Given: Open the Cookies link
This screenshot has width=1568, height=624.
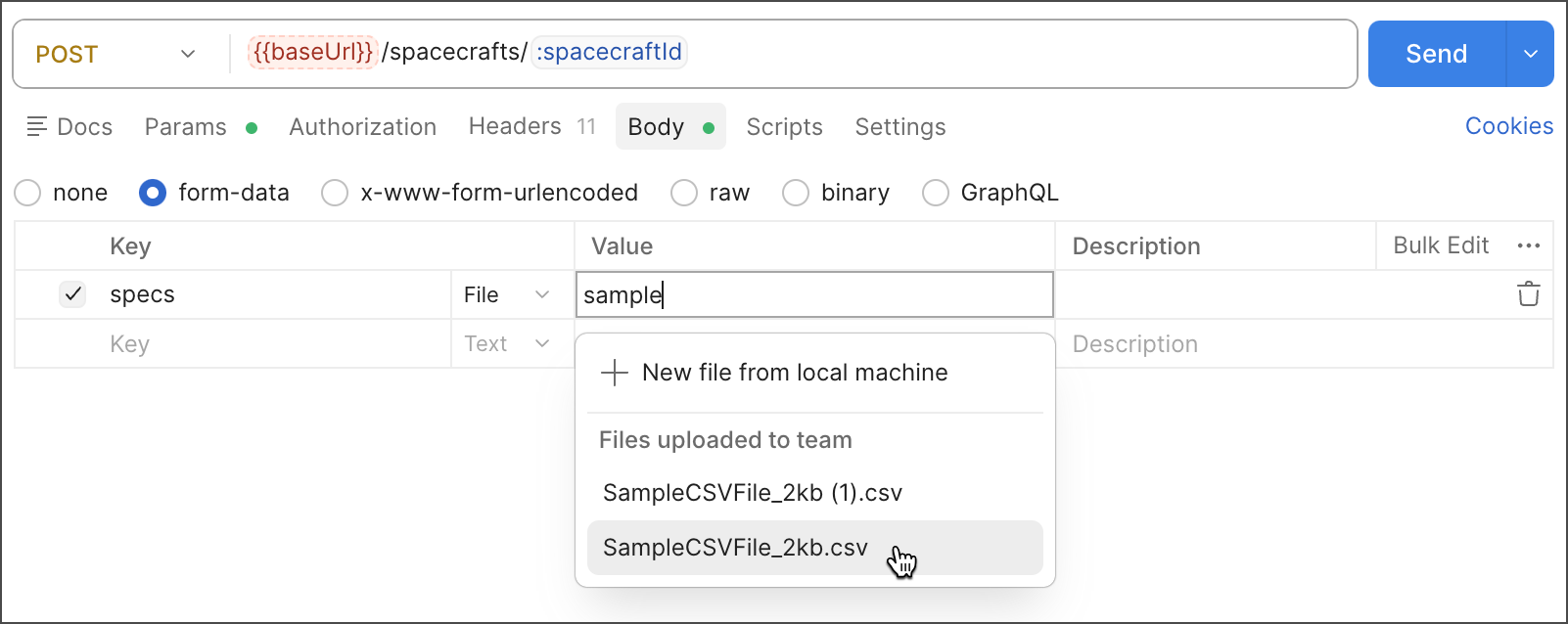Looking at the screenshot, I should tap(1508, 126).
